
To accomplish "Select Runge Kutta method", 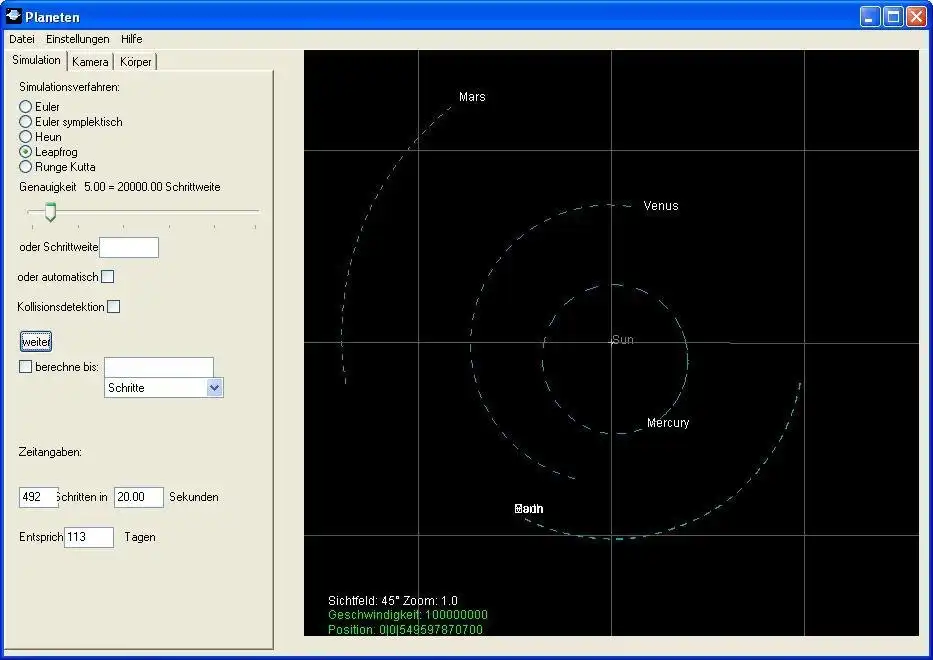I will (26, 167).
